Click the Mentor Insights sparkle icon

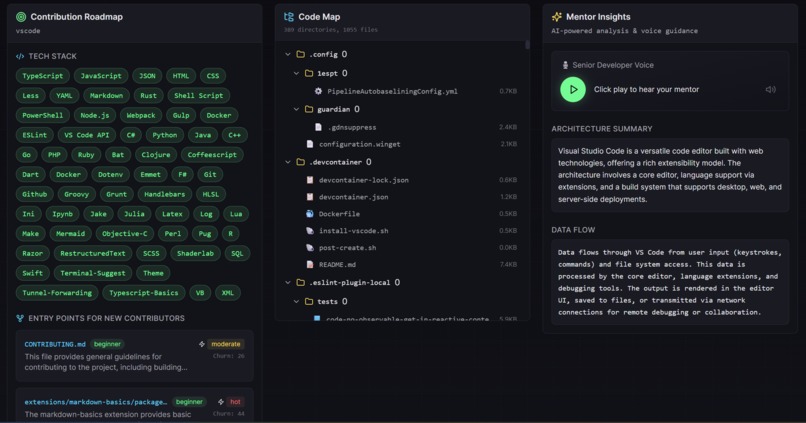[557, 17]
